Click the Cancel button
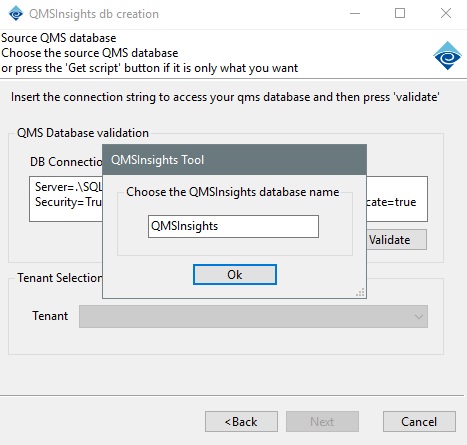This screenshot has width=467, height=445. coord(419,422)
